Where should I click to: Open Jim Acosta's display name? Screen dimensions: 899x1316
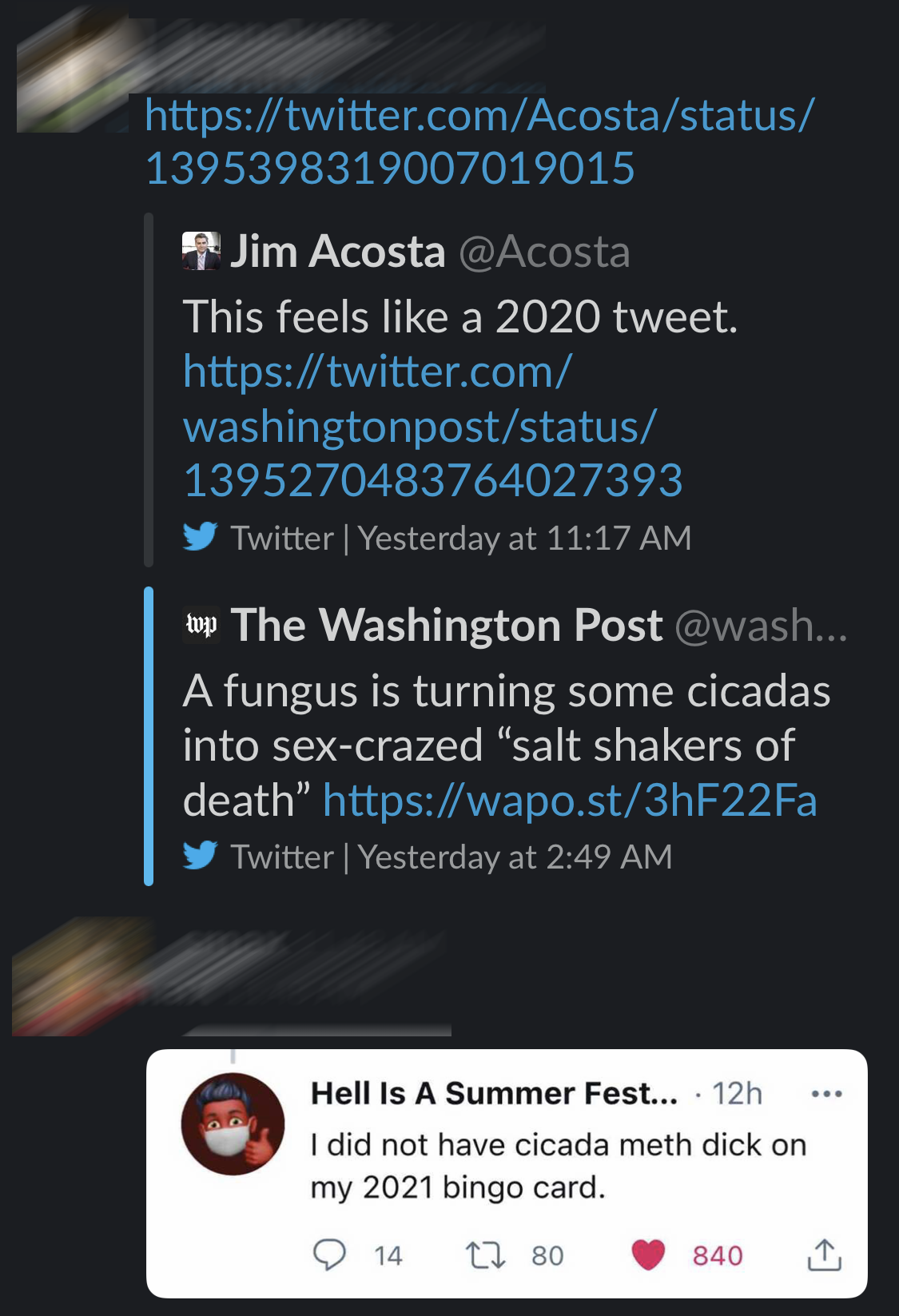pyautogui.click(x=338, y=252)
